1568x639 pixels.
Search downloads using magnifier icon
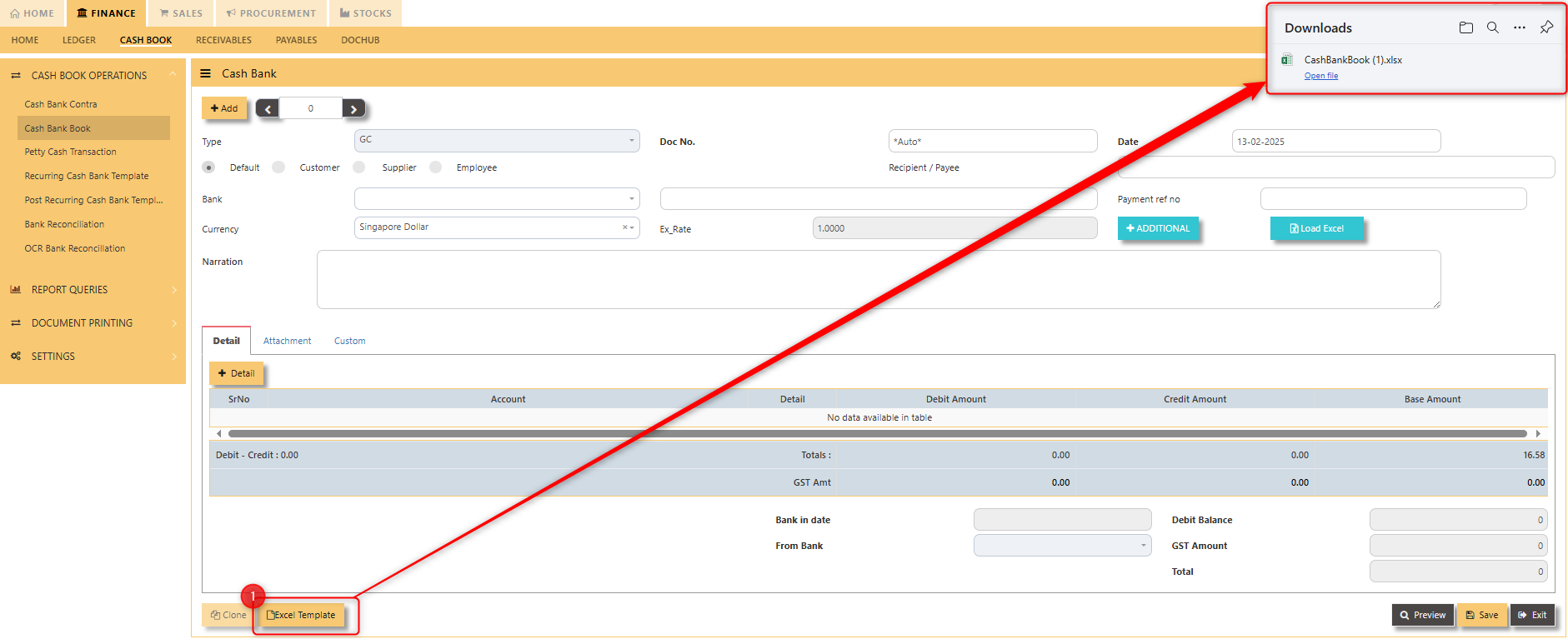click(x=1492, y=27)
